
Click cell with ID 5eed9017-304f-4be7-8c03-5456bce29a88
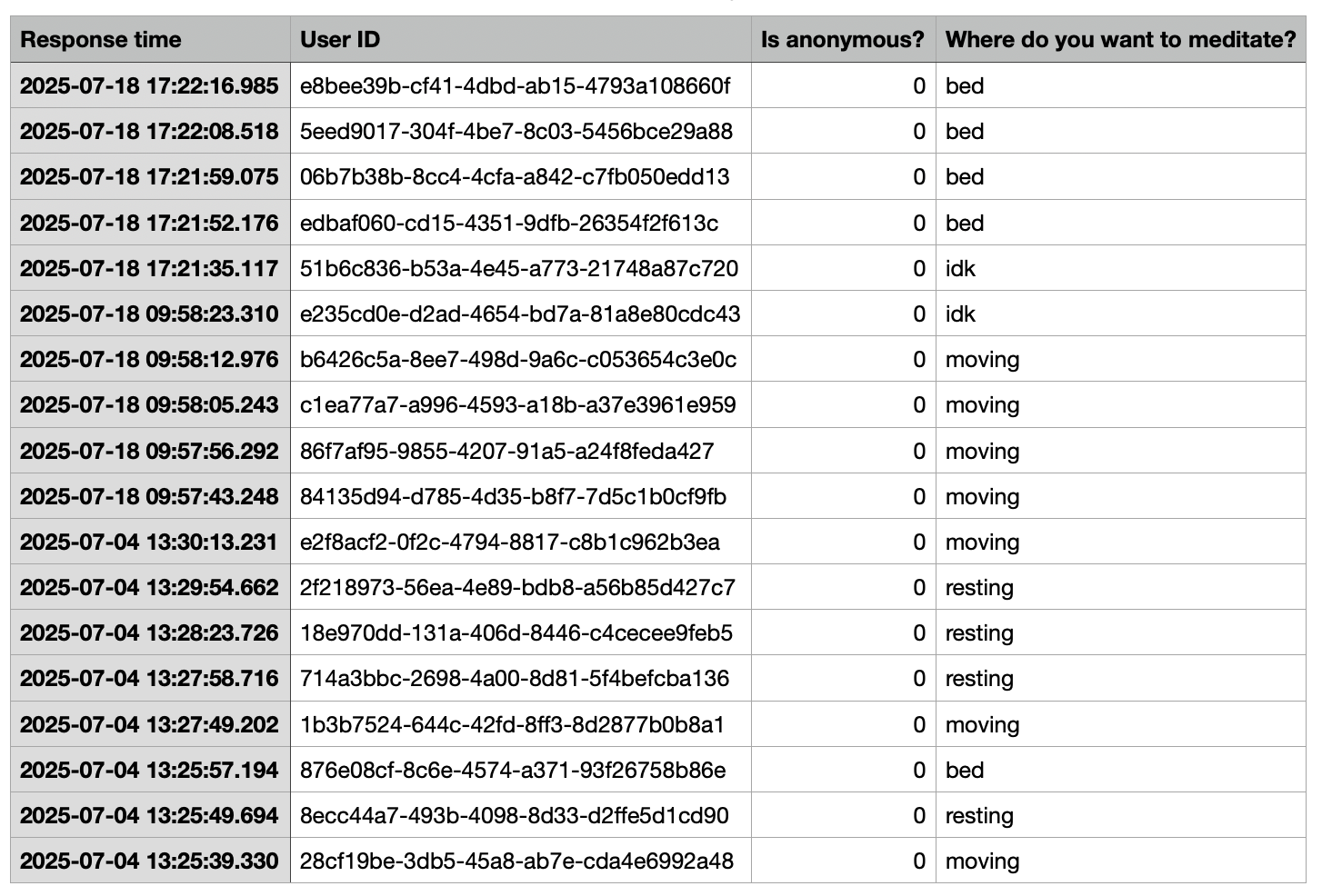point(521,131)
